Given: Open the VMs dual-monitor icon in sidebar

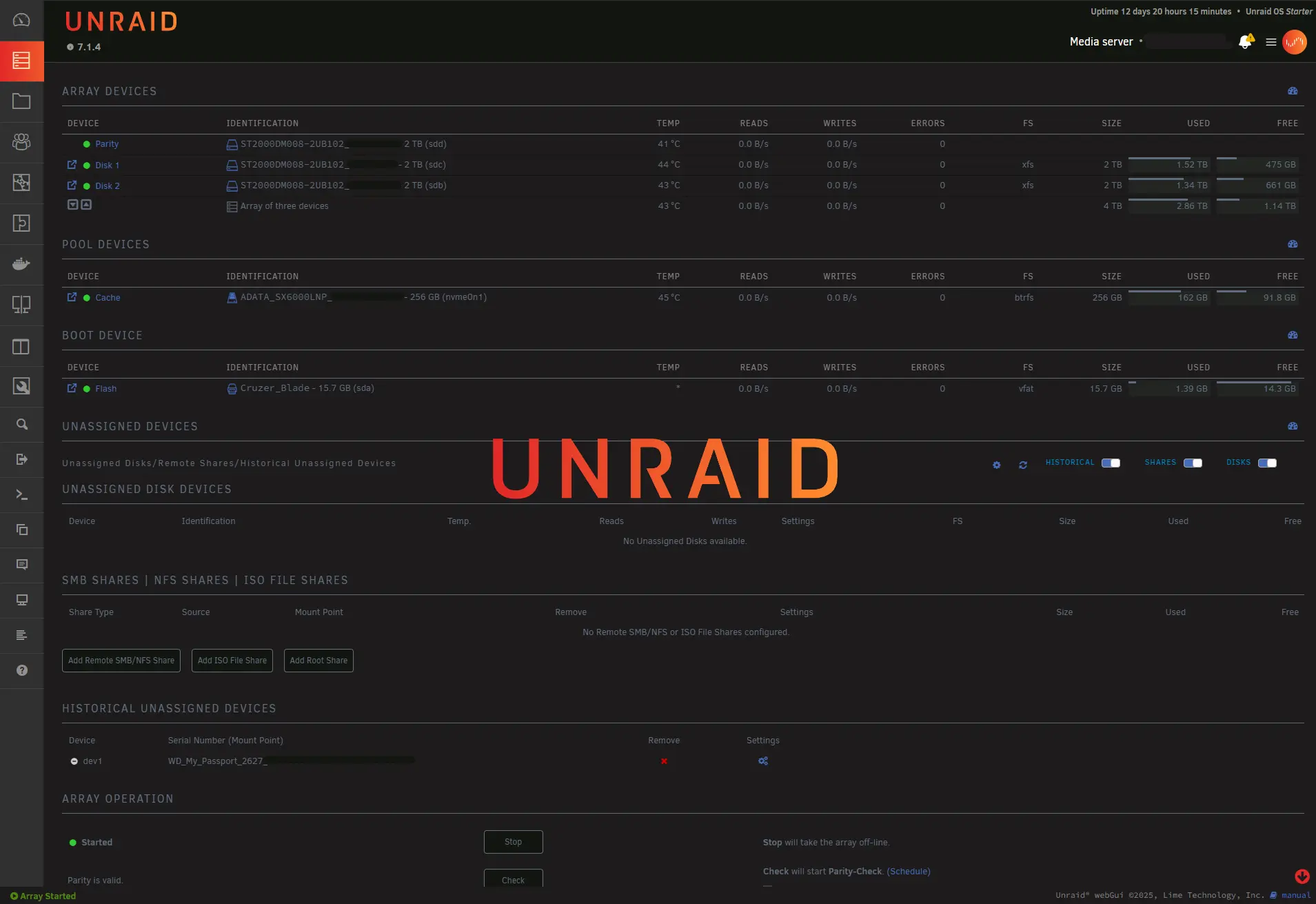Looking at the screenshot, I should tap(21, 305).
